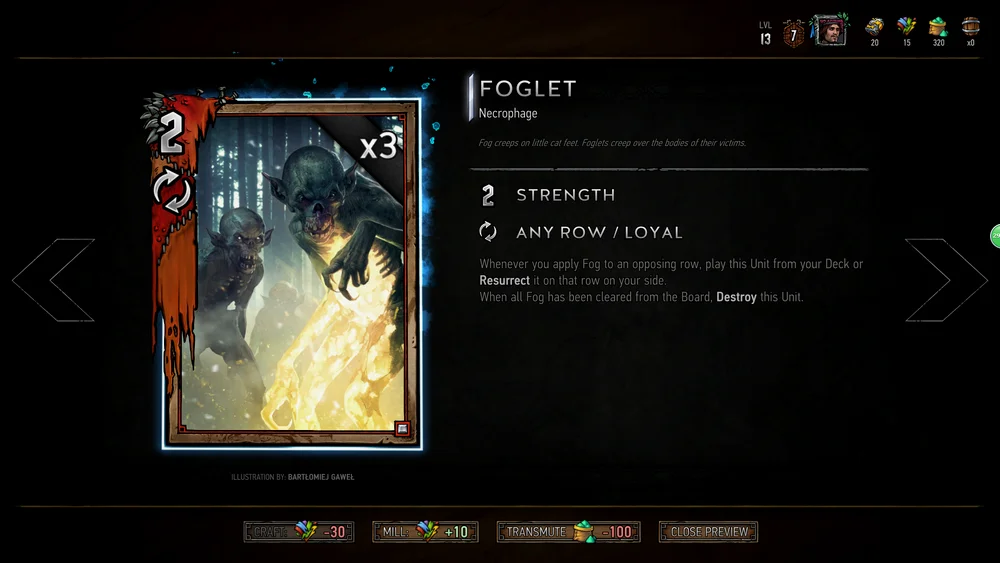Click the card keg barrel icon

[971, 27]
